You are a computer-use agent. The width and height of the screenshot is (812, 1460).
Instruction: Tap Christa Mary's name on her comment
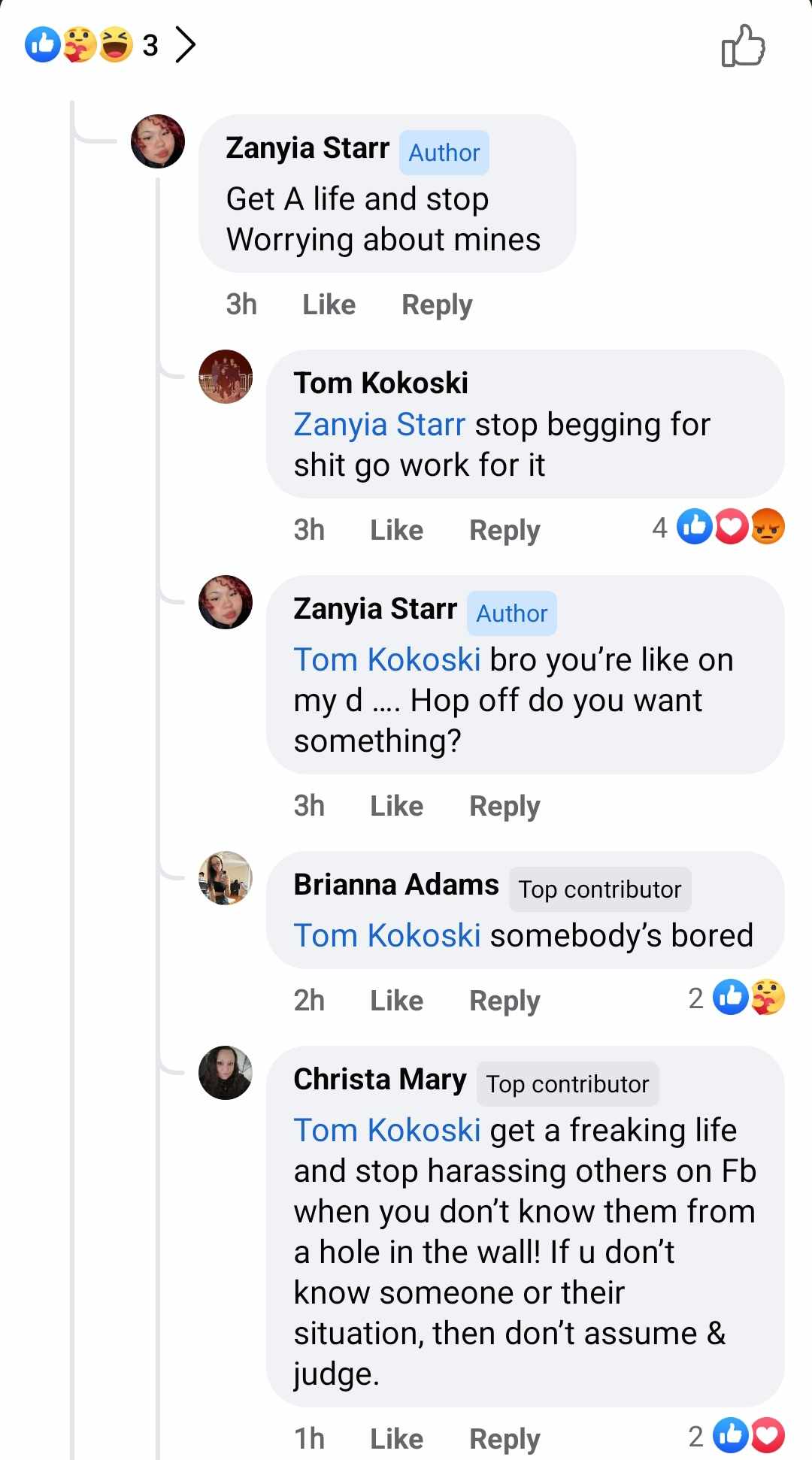point(380,1080)
